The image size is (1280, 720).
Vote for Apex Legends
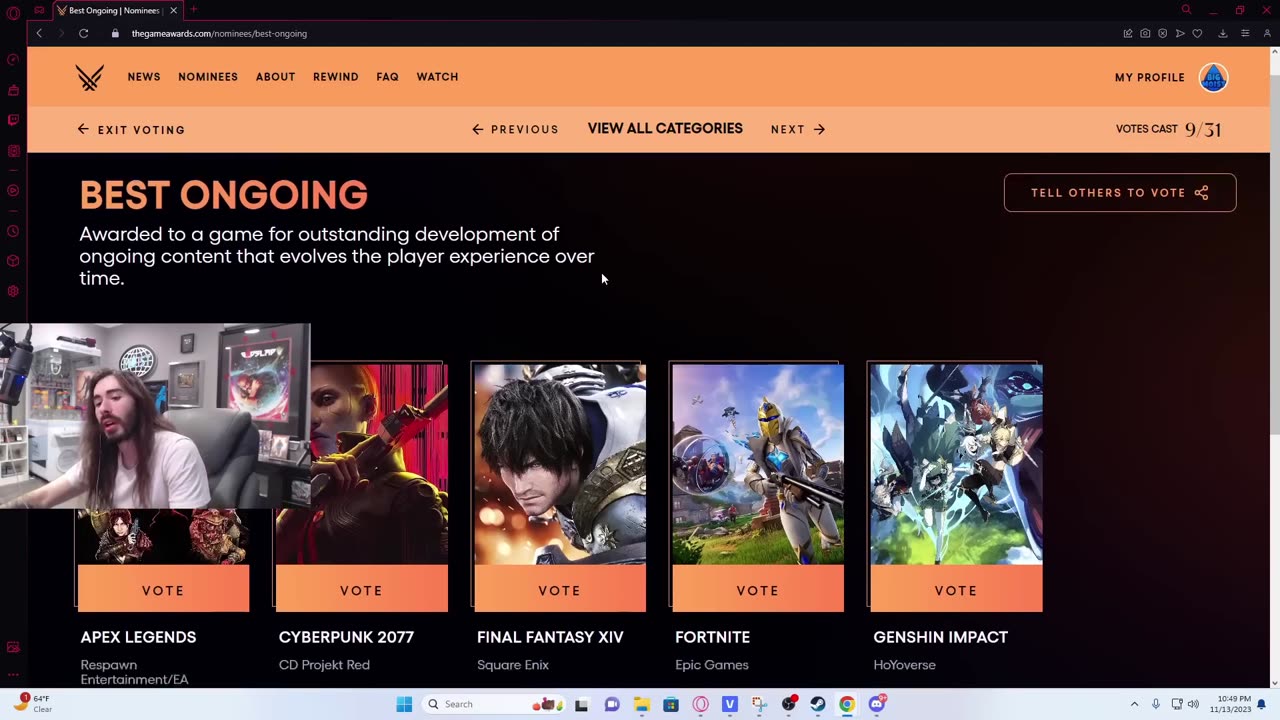click(163, 590)
